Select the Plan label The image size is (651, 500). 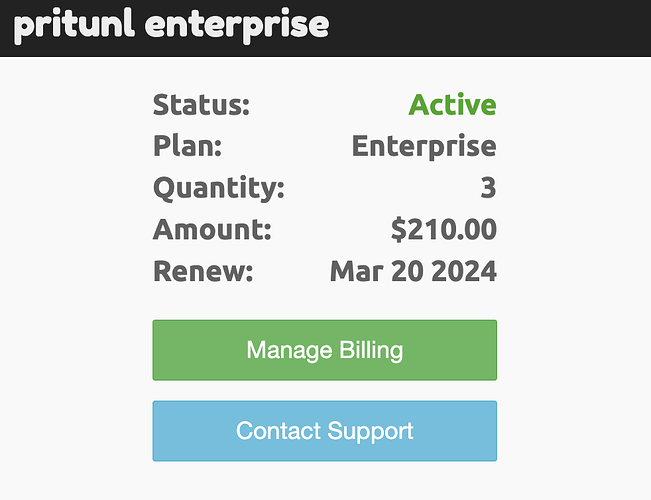point(187,146)
